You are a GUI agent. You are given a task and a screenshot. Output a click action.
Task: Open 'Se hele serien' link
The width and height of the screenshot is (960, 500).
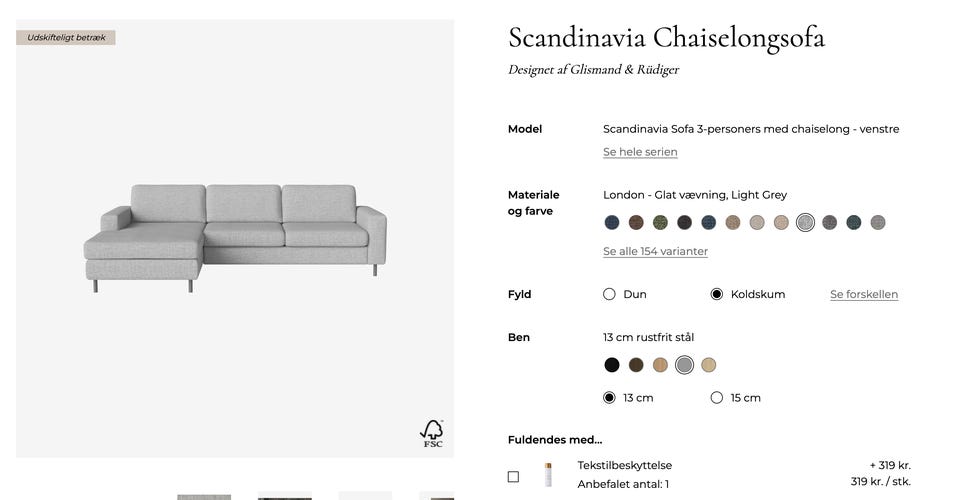(640, 152)
